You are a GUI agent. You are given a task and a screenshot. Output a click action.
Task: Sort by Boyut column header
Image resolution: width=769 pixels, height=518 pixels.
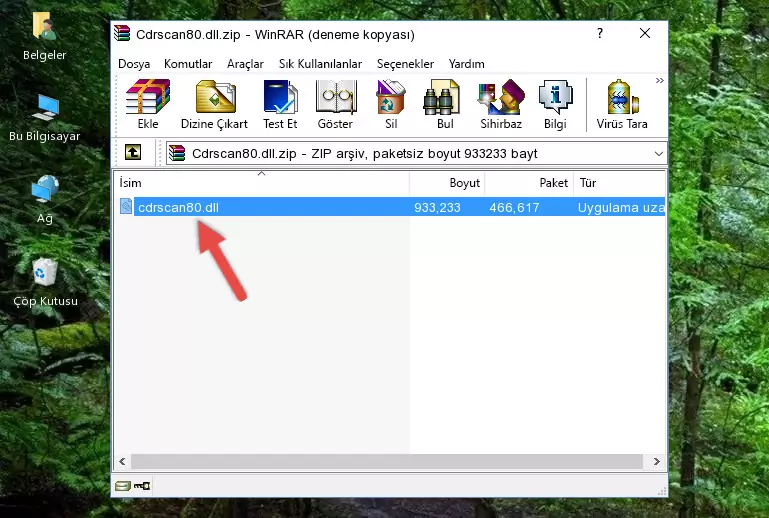click(x=447, y=183)
